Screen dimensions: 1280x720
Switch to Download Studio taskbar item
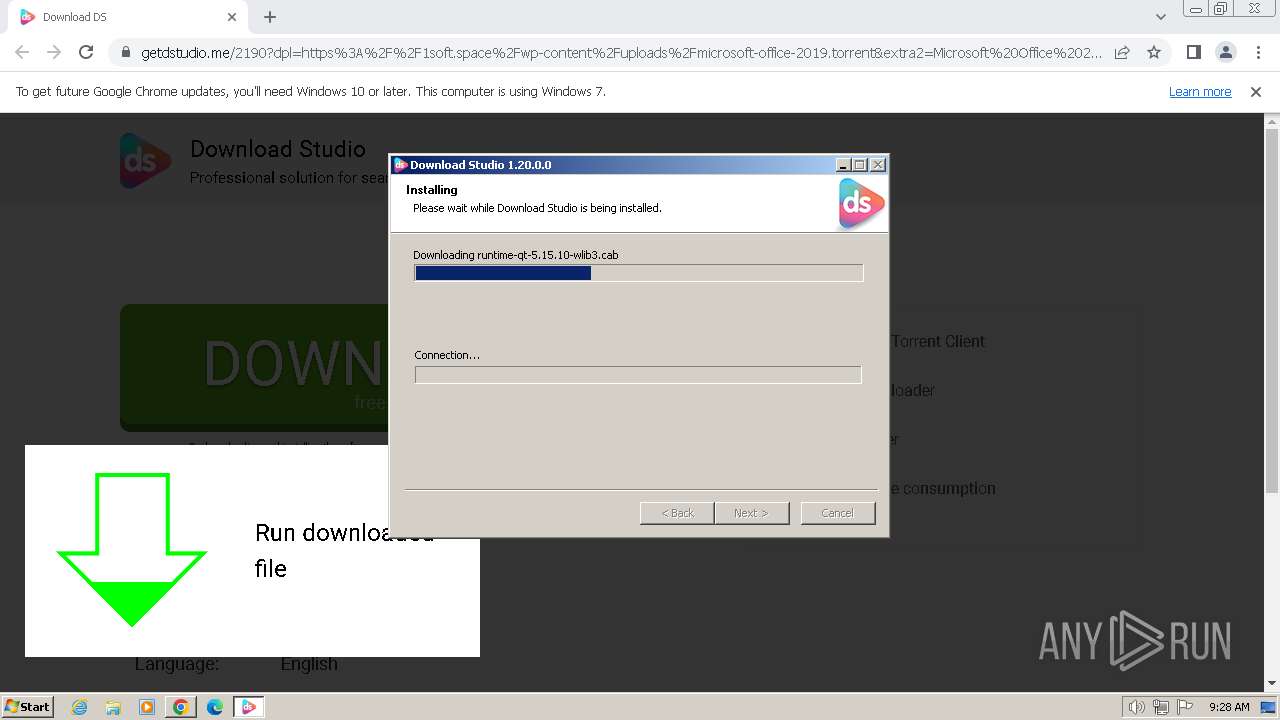pyautogui.click(x=249, y=707)
